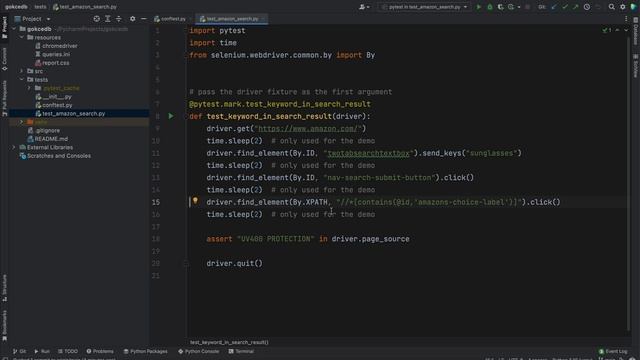
Task: Open the Problems tool window tab
Action: point(100,351)
